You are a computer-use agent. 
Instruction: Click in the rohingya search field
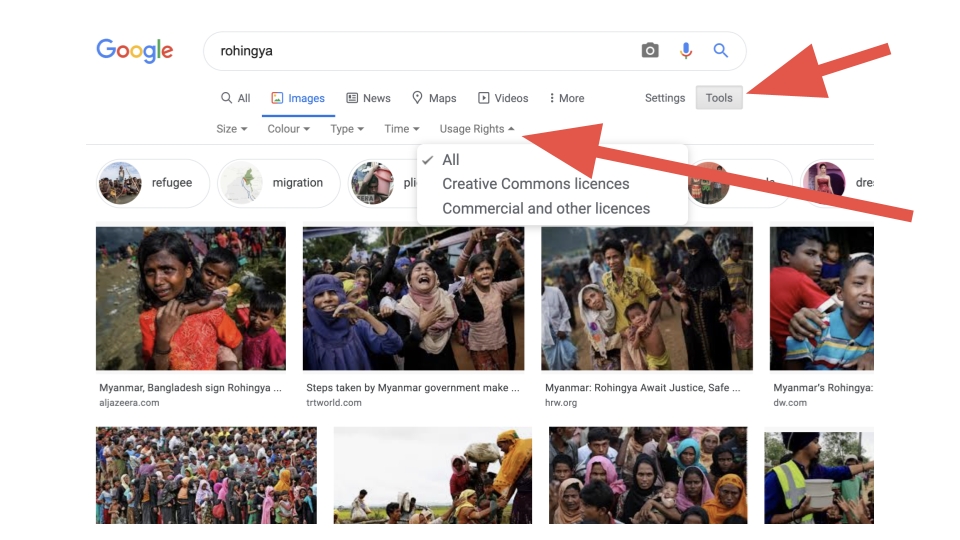click(420, 51)
